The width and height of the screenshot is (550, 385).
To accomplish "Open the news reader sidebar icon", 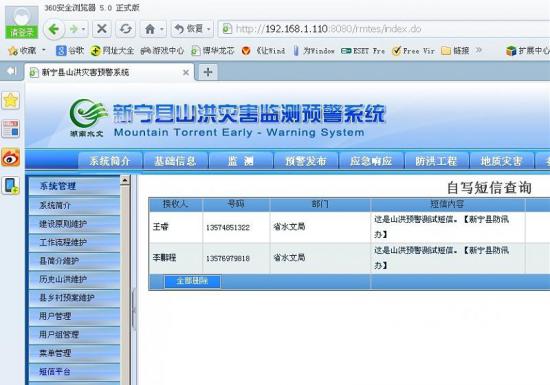I will [11, 129].
